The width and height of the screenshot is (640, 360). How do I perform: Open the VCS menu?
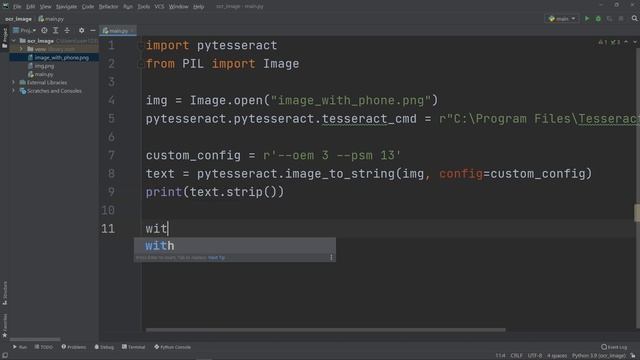[159, 7]
